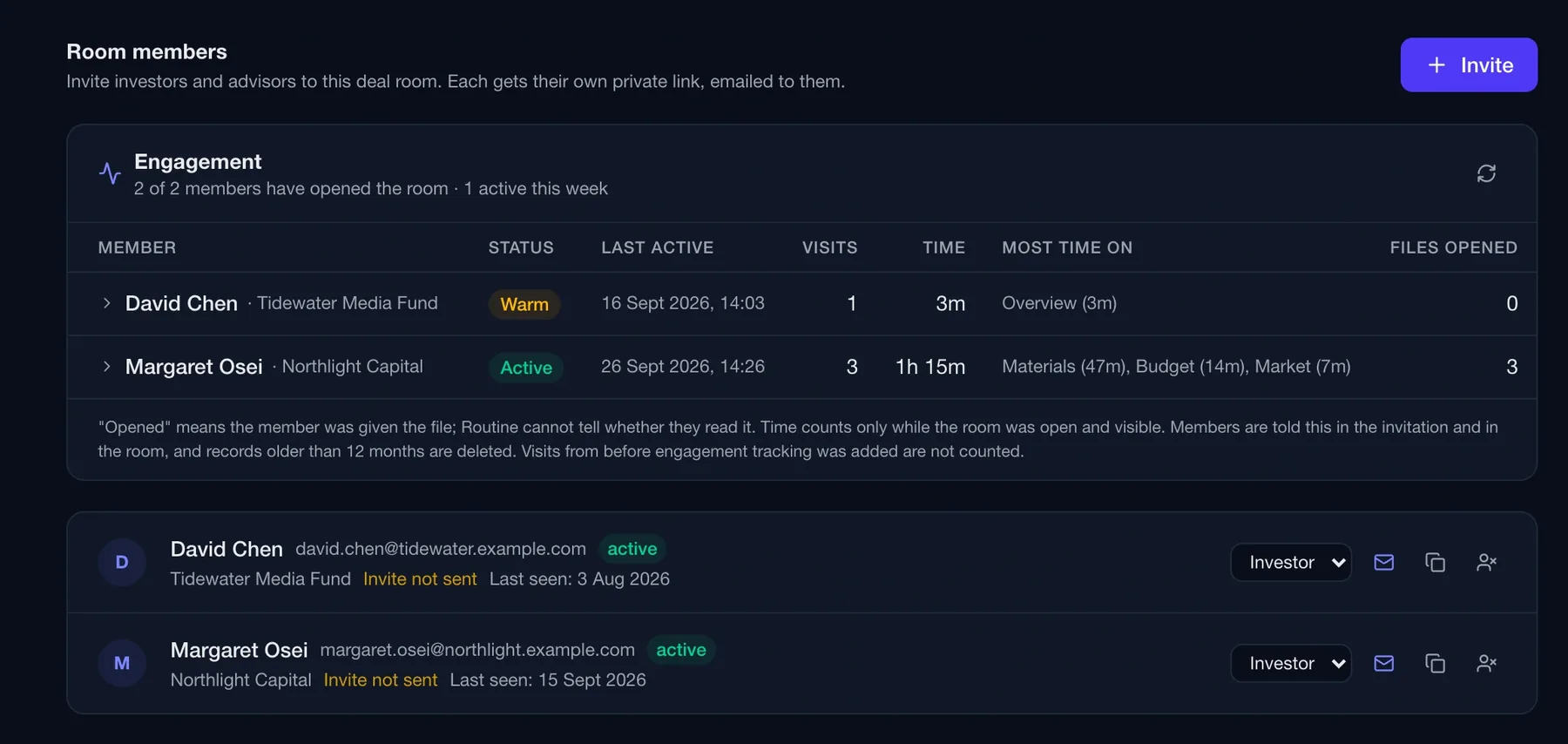
Task: Click the 'Room members' heading
Action: pos(146,51)
